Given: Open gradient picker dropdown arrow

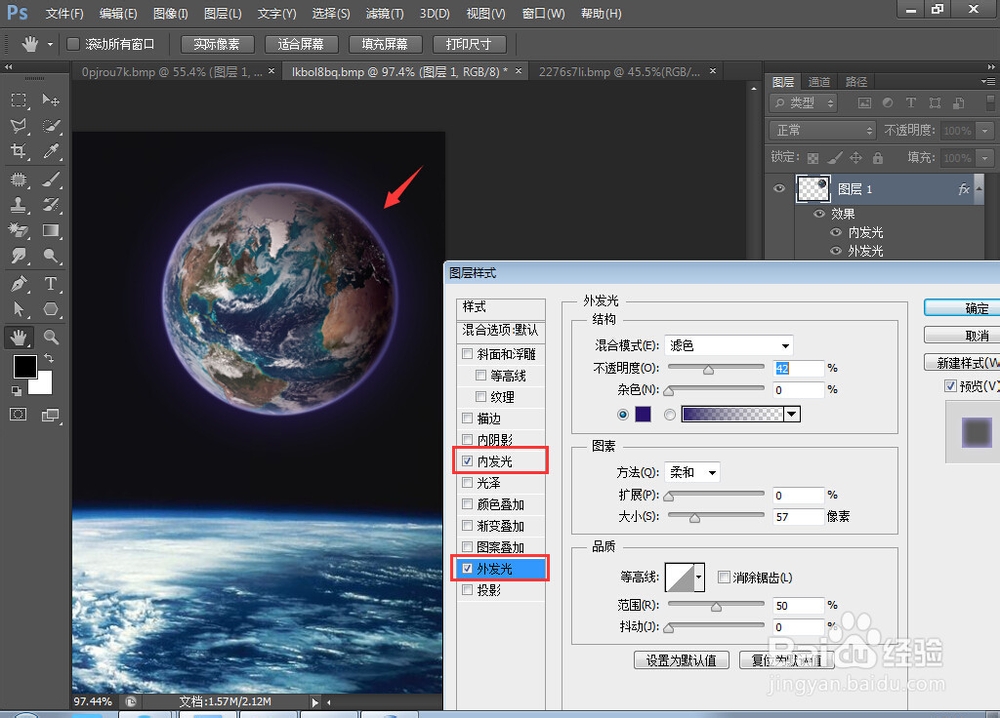Looking at the screenshot, I should point(792,414).
